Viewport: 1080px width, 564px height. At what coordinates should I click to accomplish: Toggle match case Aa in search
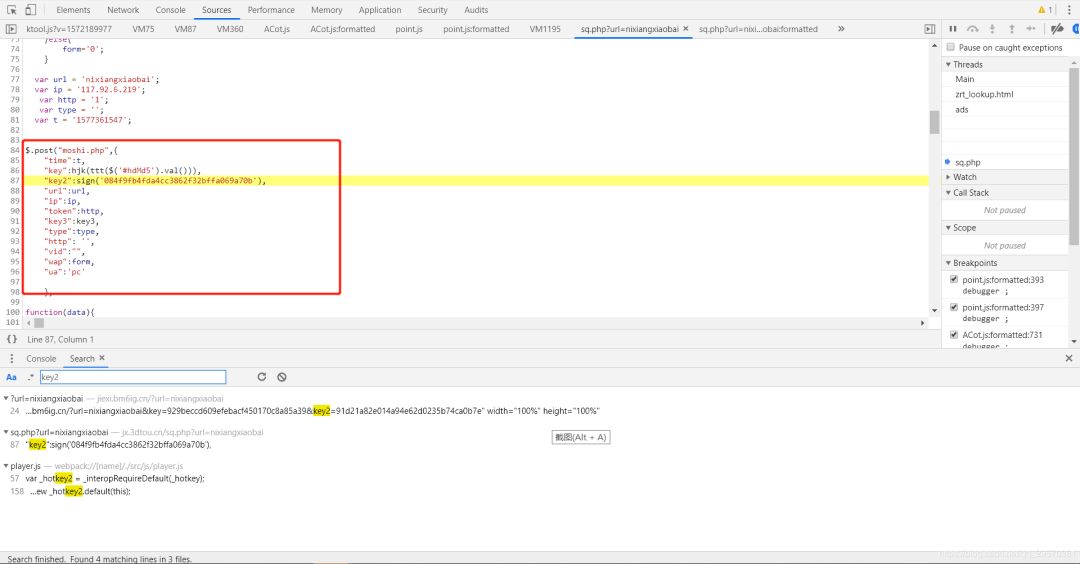click(x=12, y=377)
